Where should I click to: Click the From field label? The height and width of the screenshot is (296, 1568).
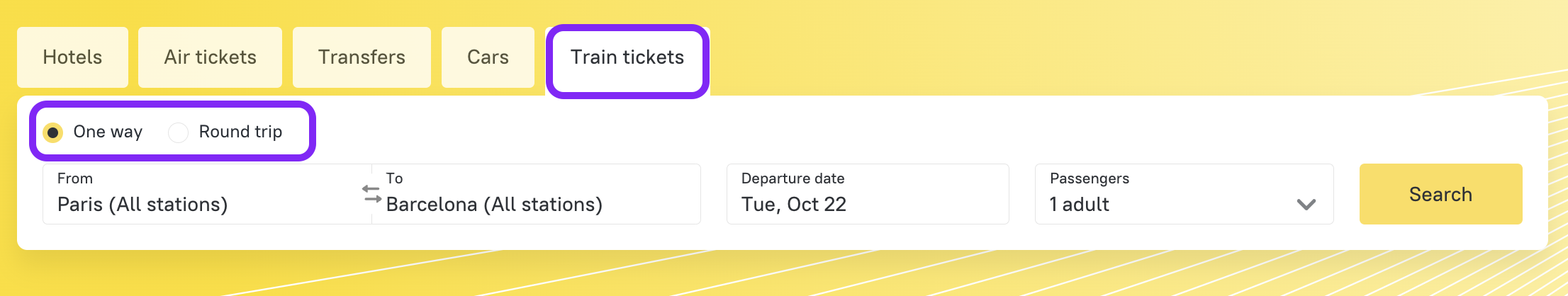(x=75, y=178)
